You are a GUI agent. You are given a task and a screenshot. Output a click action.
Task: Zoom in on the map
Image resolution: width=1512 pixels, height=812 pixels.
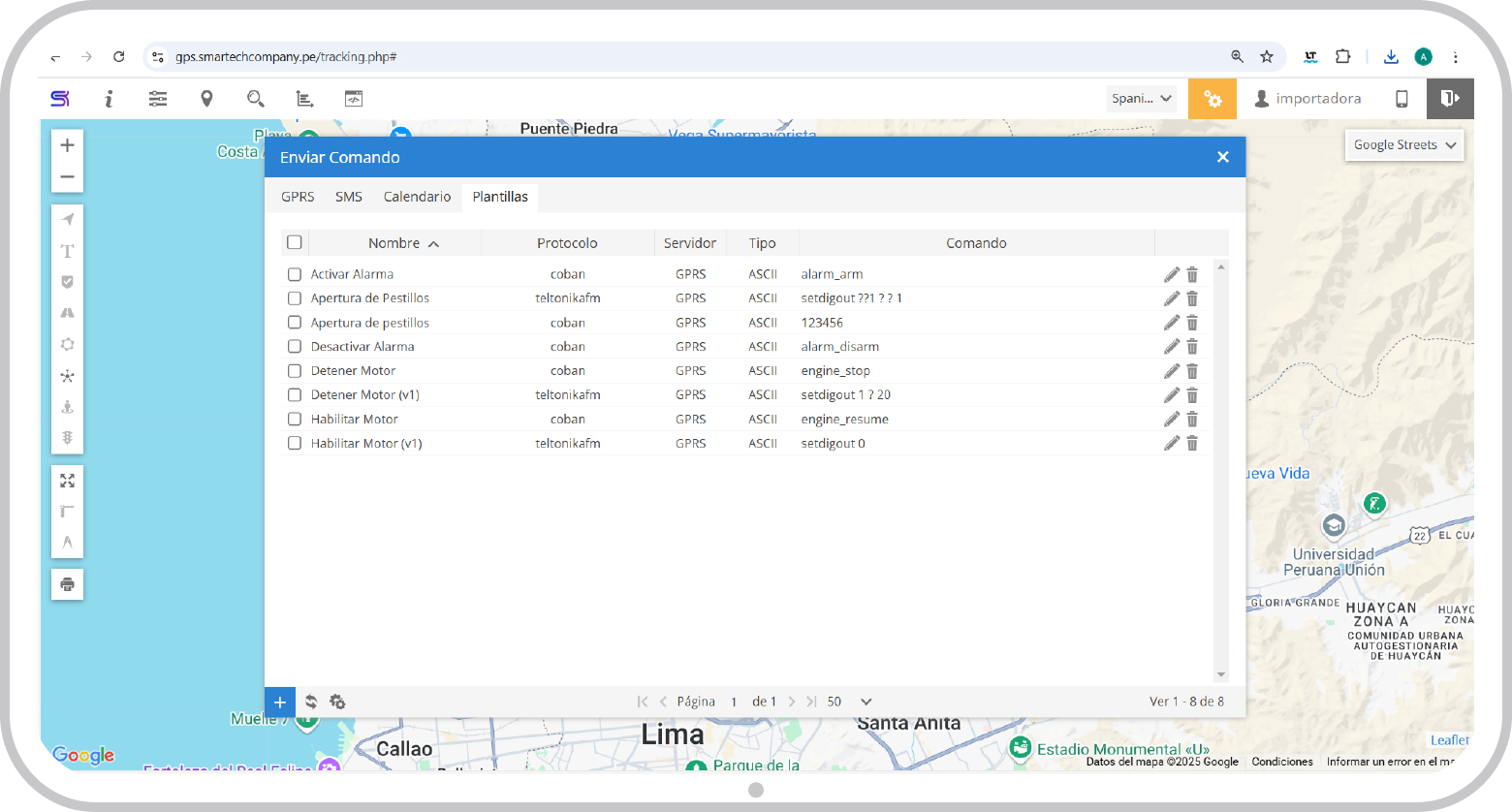[x=67, y=145]
